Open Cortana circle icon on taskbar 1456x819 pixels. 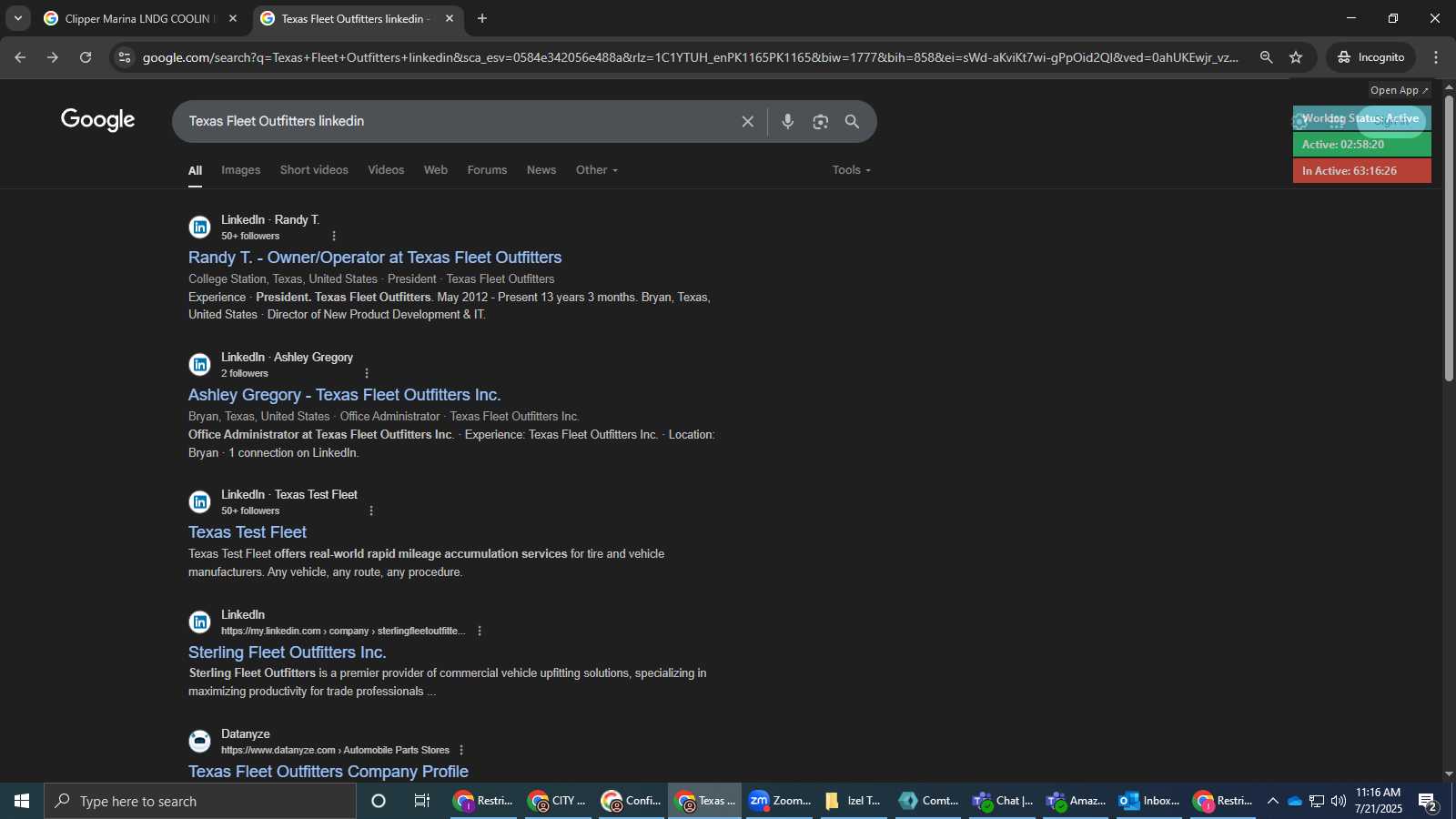[379, 801]
